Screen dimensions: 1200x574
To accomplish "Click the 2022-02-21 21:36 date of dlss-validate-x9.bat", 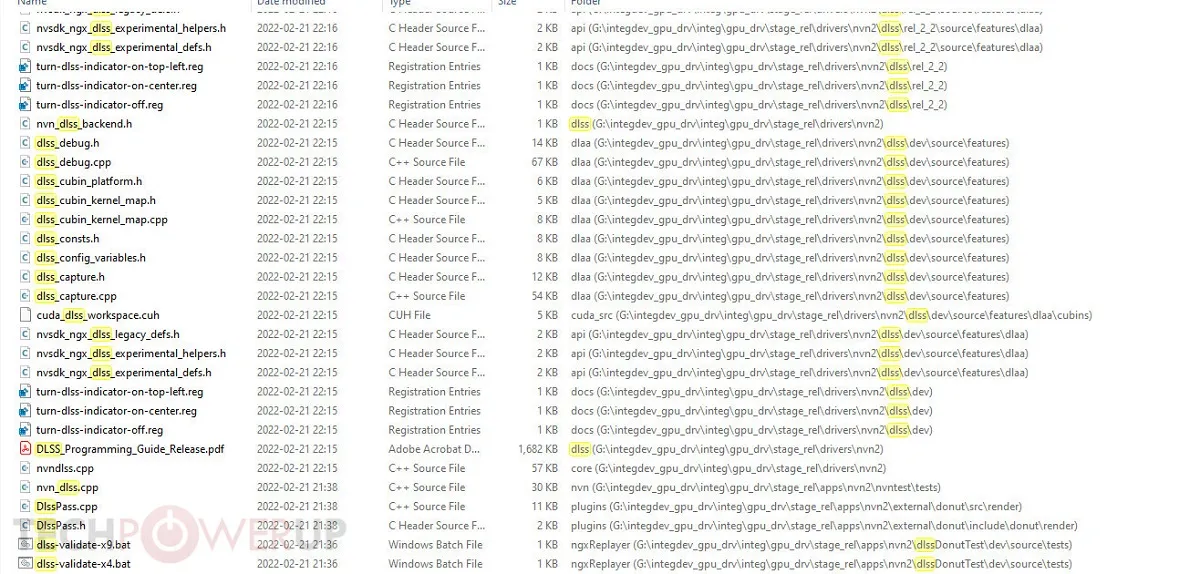I will tap(297, 545).
